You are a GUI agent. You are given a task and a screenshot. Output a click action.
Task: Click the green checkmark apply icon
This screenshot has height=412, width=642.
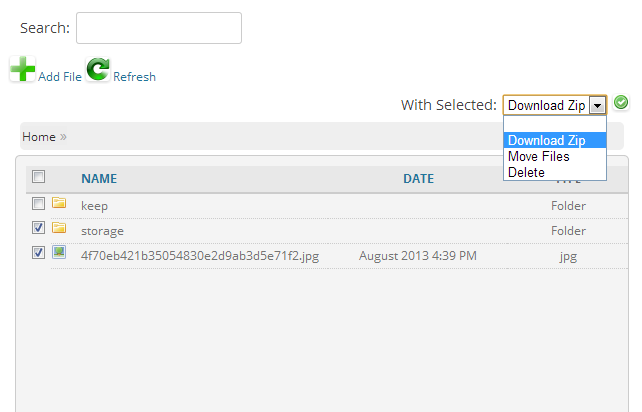(x=621, y=102)
